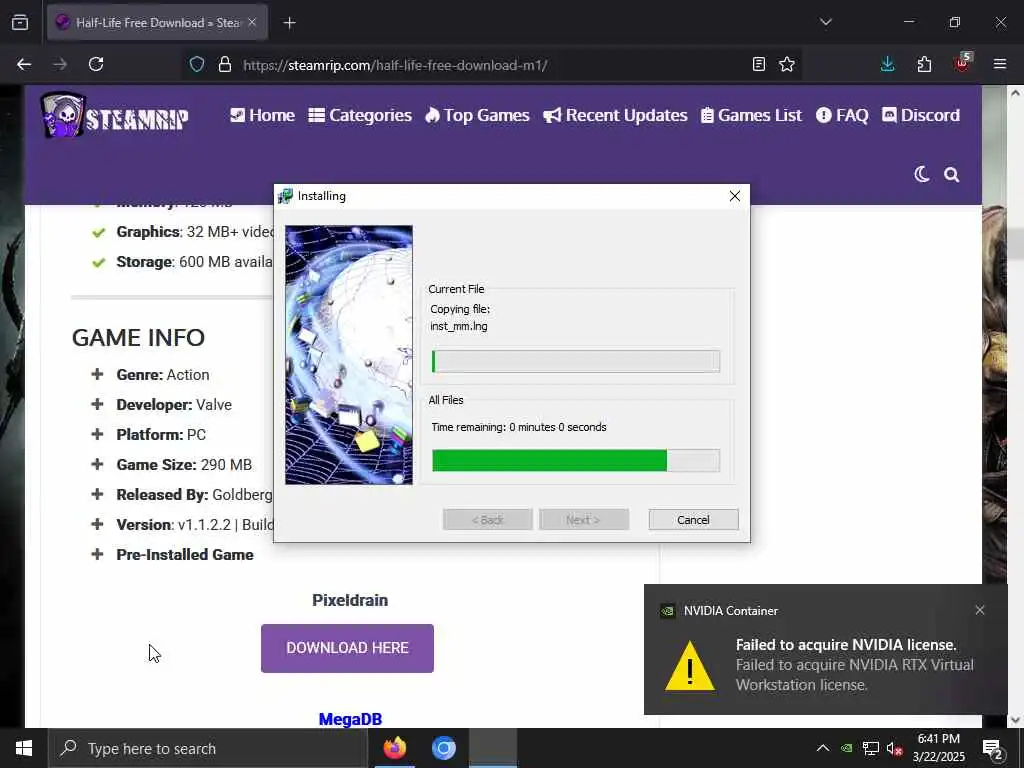Open the Top Games menu item
1024x768 pixels.
click(x=477, y=116)
